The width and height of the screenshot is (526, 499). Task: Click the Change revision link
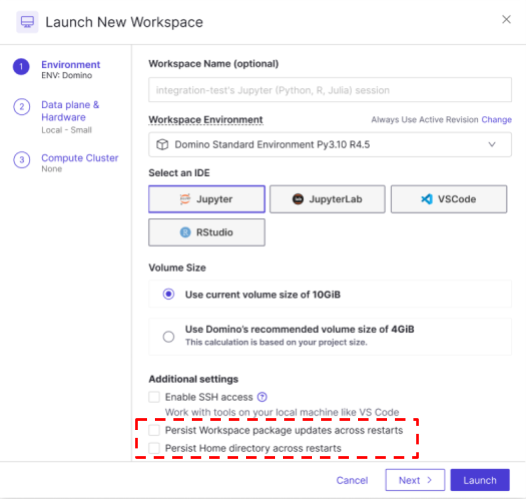(x=496, y=120)
